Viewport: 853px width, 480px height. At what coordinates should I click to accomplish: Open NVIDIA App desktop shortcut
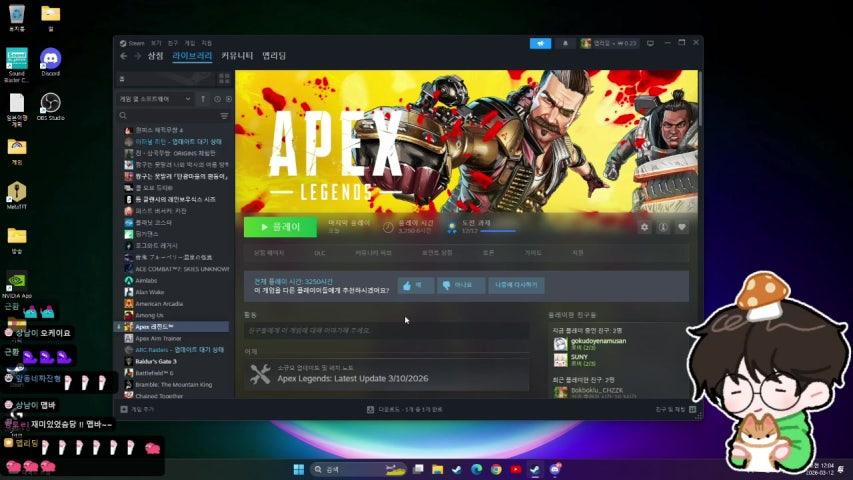pyautogui.click(x=17, y=285)
